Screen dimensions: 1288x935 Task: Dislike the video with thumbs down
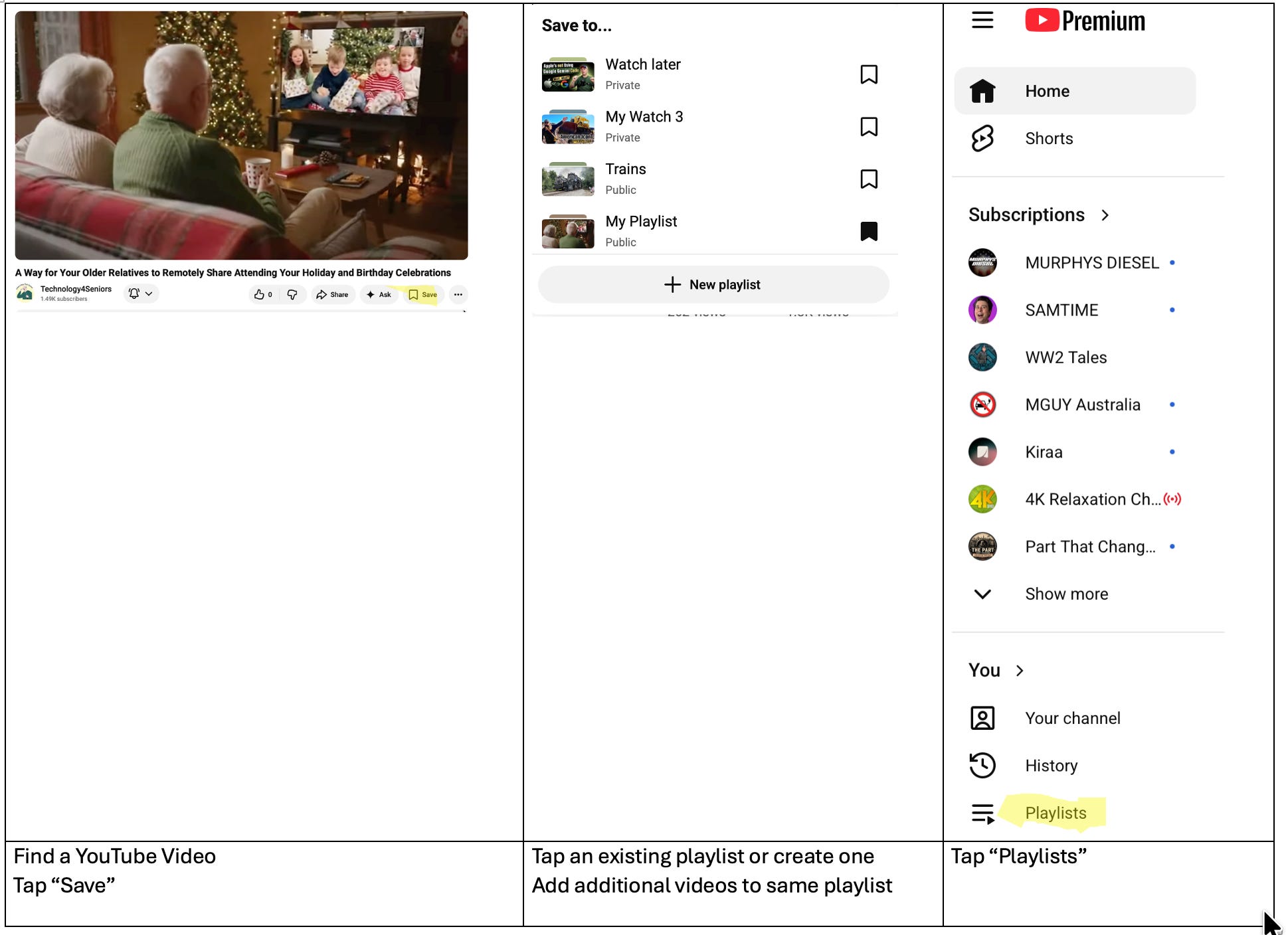tap(292, 294)
